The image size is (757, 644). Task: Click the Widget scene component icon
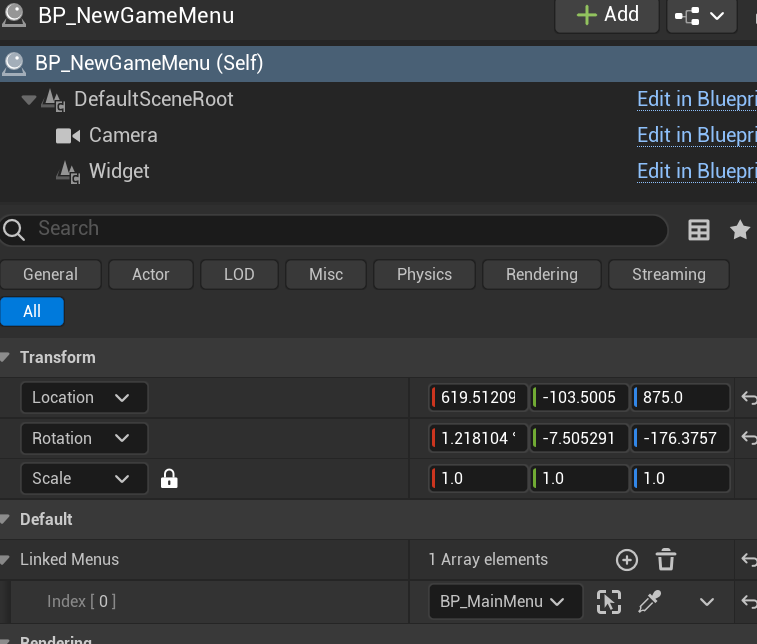[68, 172]
